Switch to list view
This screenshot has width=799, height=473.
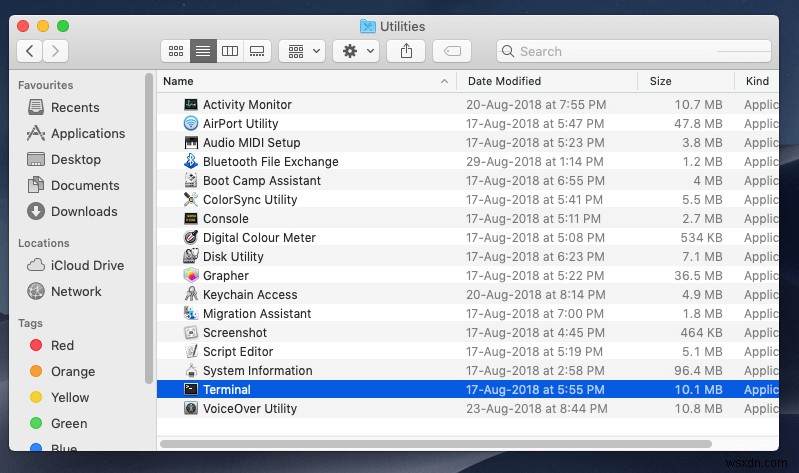click(x=203, y=51)
